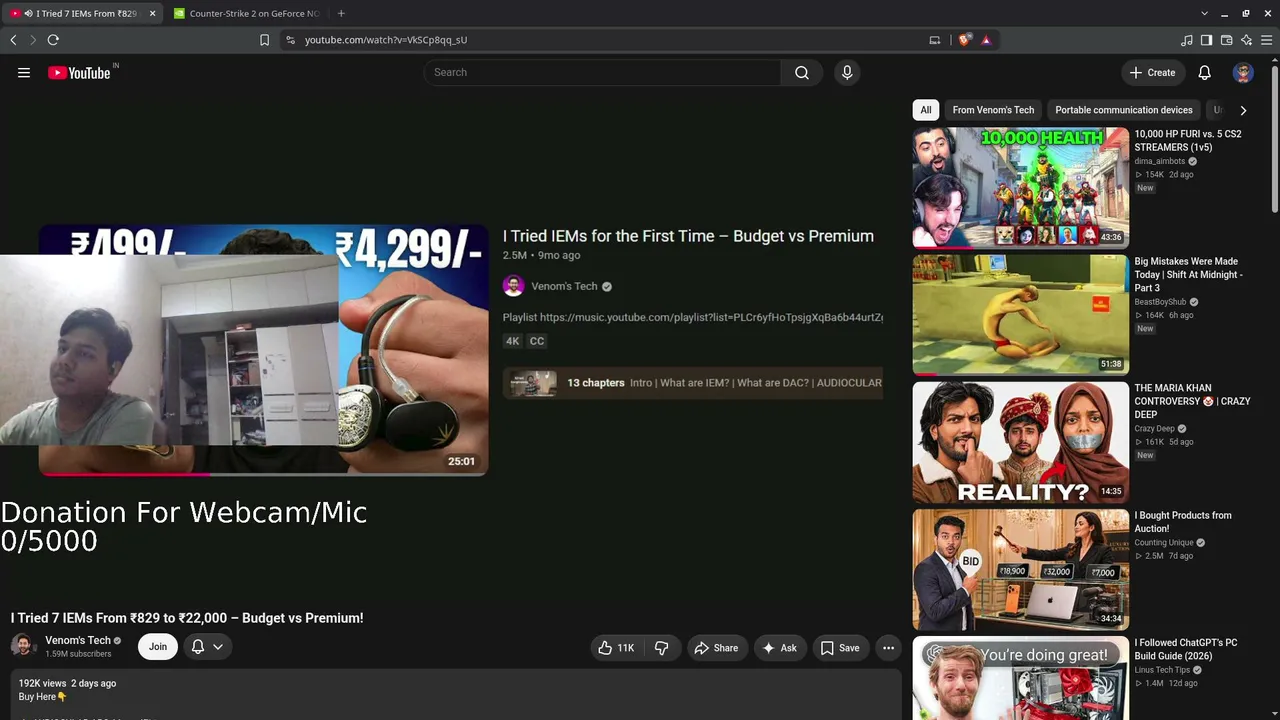The image size is (1280, 720).
Task: Open a new browser tab
Action: 341,13
